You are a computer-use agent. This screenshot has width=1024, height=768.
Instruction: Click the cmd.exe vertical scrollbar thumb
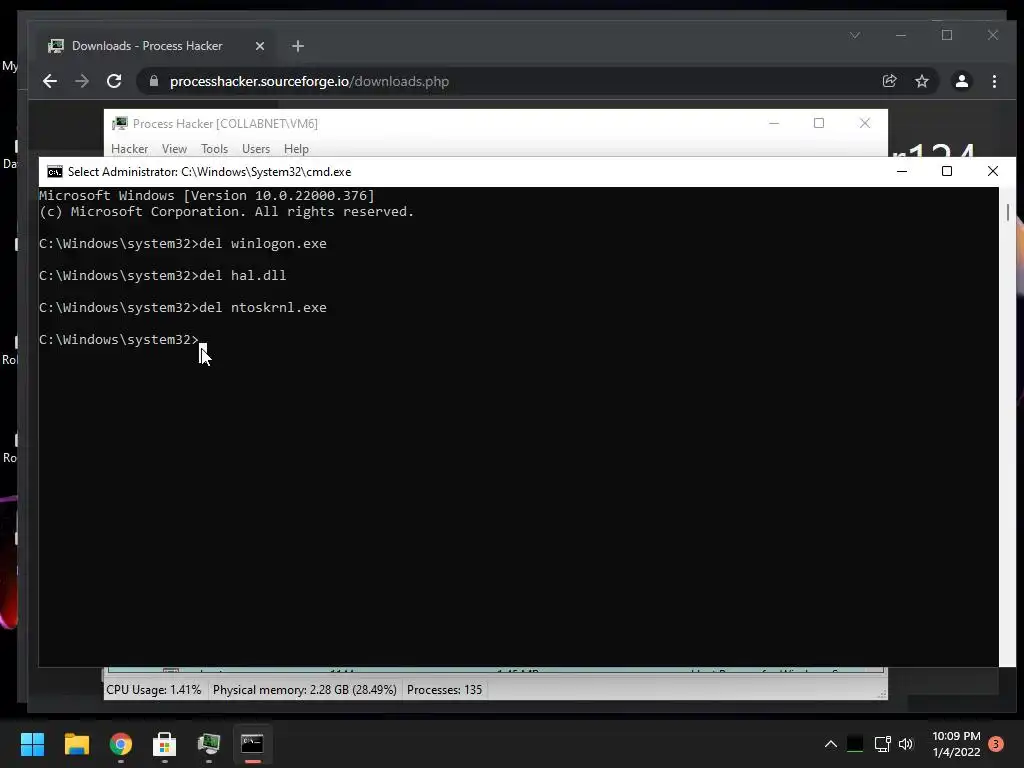1008,212
